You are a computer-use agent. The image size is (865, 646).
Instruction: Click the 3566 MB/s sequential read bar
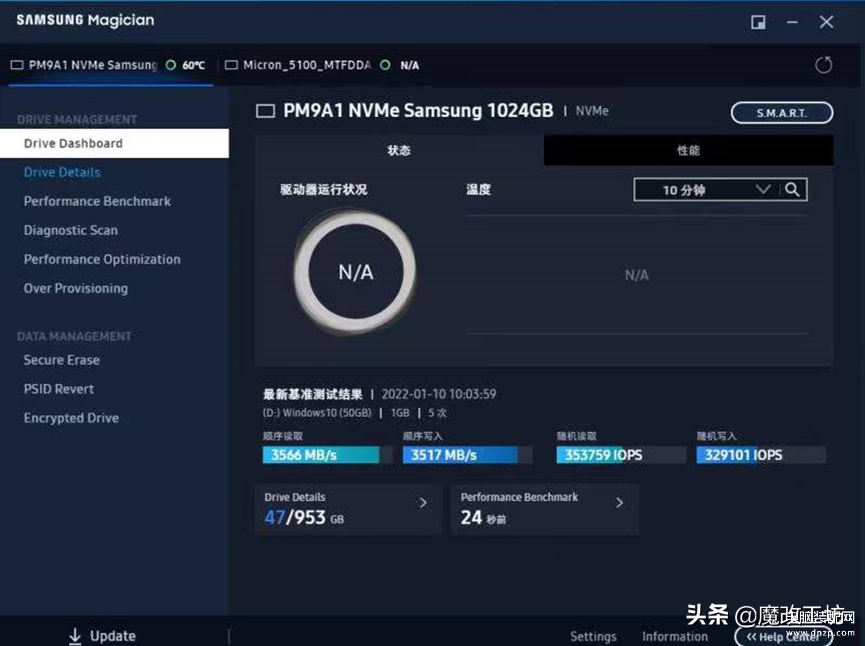[x=328, y=455]
